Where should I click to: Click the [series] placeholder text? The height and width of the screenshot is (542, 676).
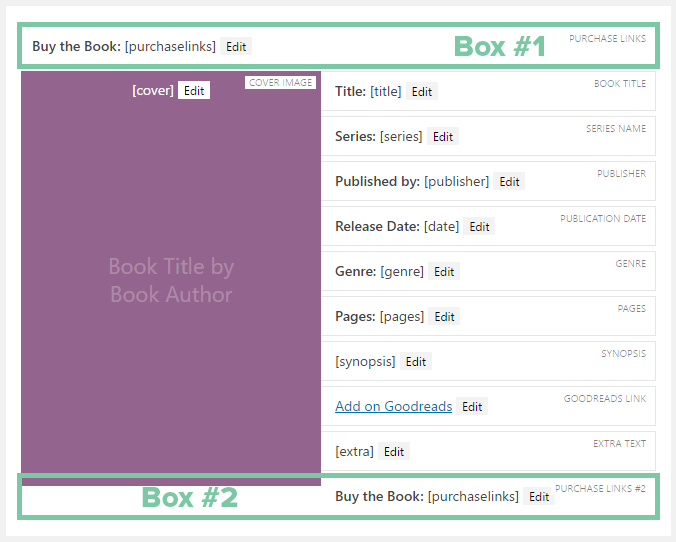coord(401,137)
